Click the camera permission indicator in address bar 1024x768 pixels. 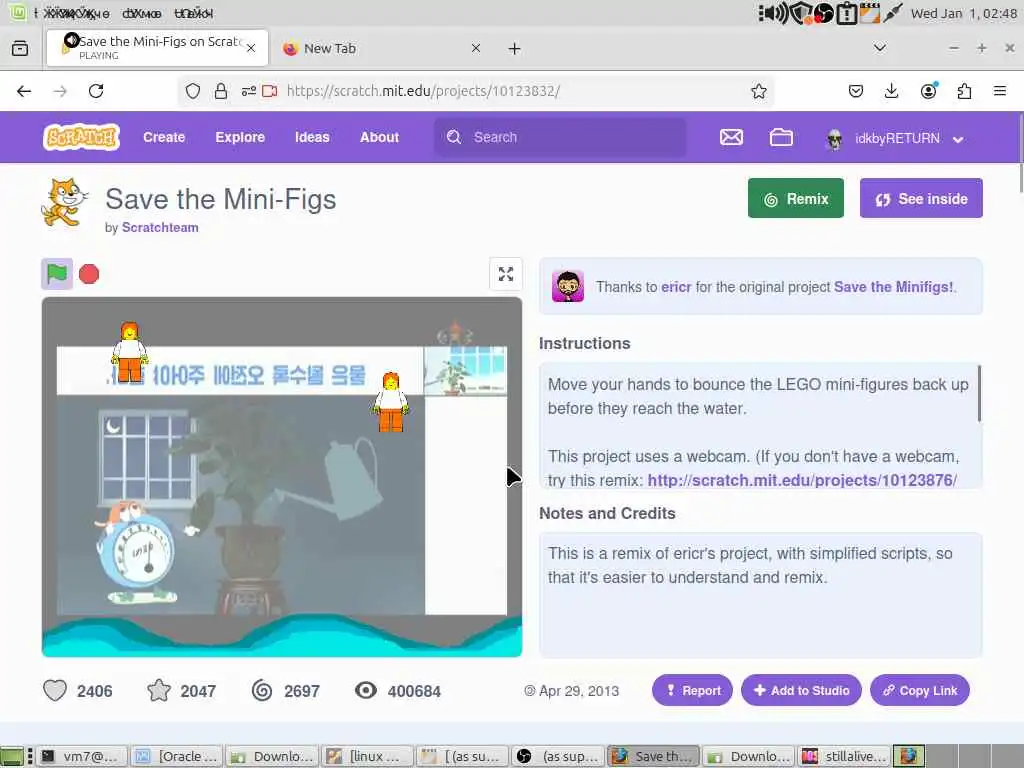coord(270,91)
